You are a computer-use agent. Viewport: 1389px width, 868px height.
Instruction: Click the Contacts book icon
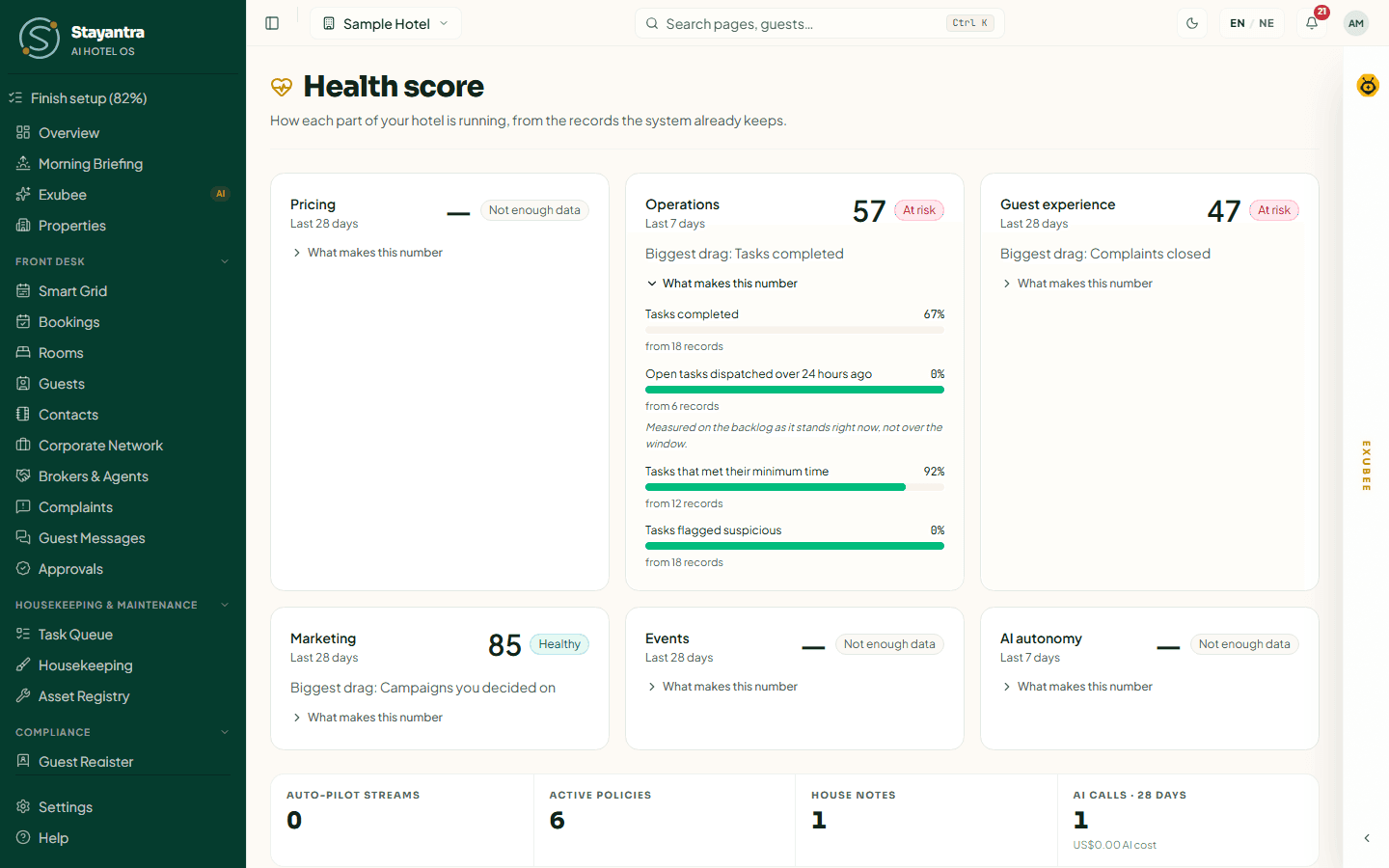[23, 415]
